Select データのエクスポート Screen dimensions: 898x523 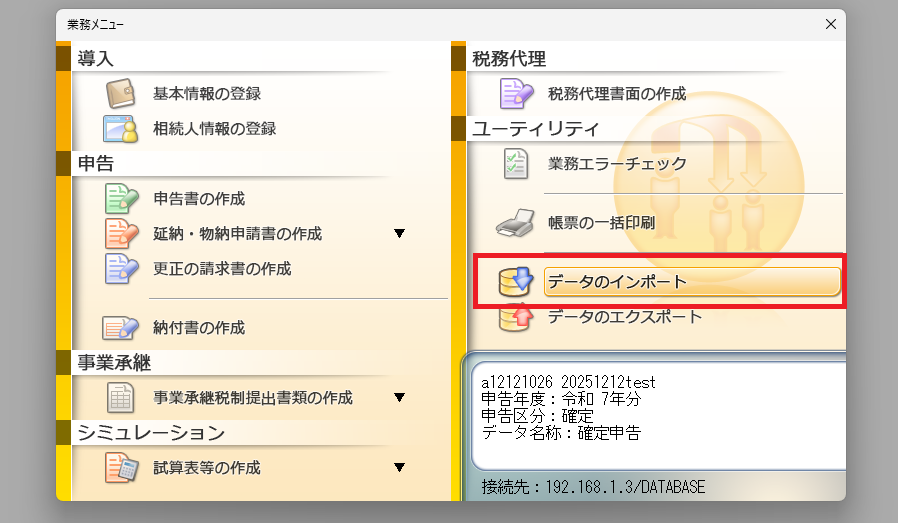625,317
